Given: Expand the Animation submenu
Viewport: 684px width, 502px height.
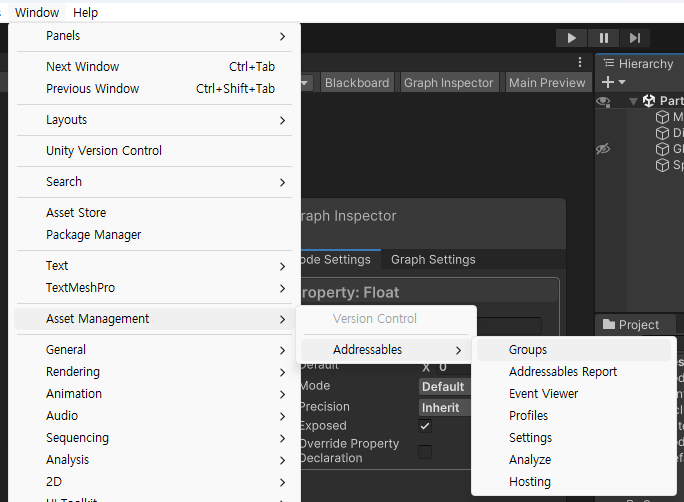Looking at the screenshot, I should [x=154, y=394].
